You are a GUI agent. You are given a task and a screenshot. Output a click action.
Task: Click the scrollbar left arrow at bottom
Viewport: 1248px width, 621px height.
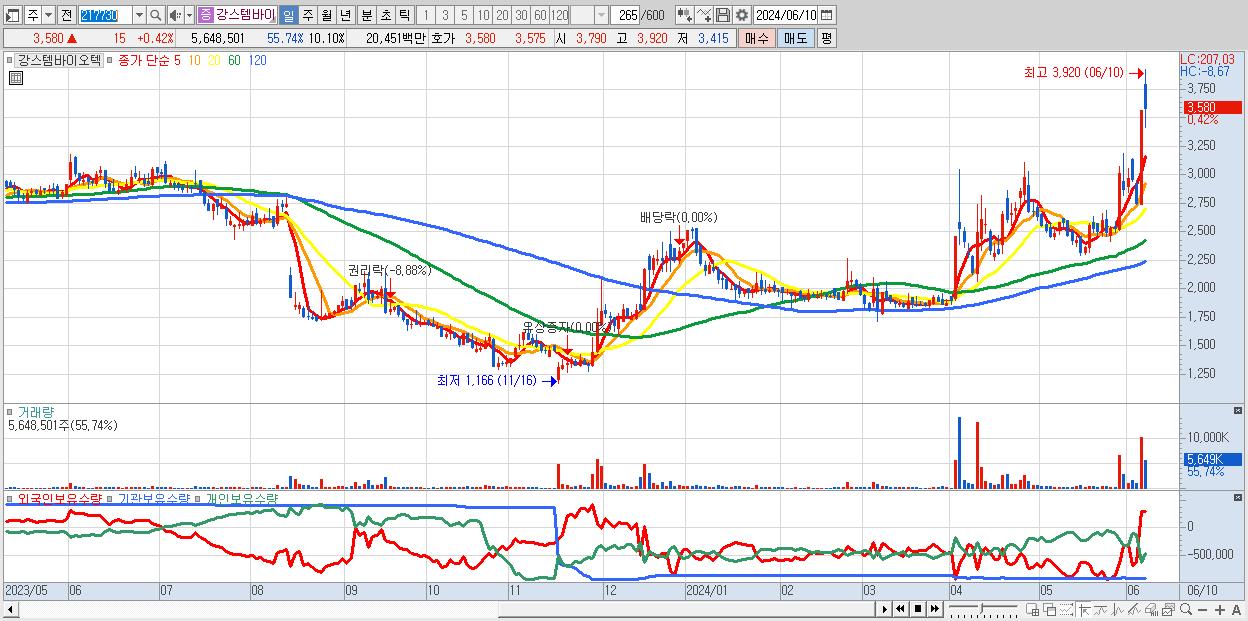[12, 609]
